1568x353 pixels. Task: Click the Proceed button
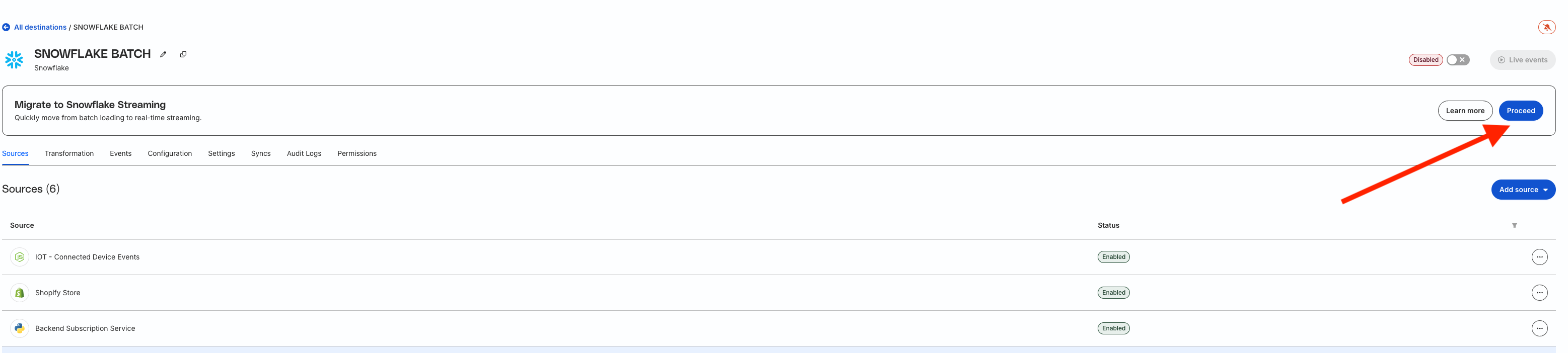(1521, 111)
